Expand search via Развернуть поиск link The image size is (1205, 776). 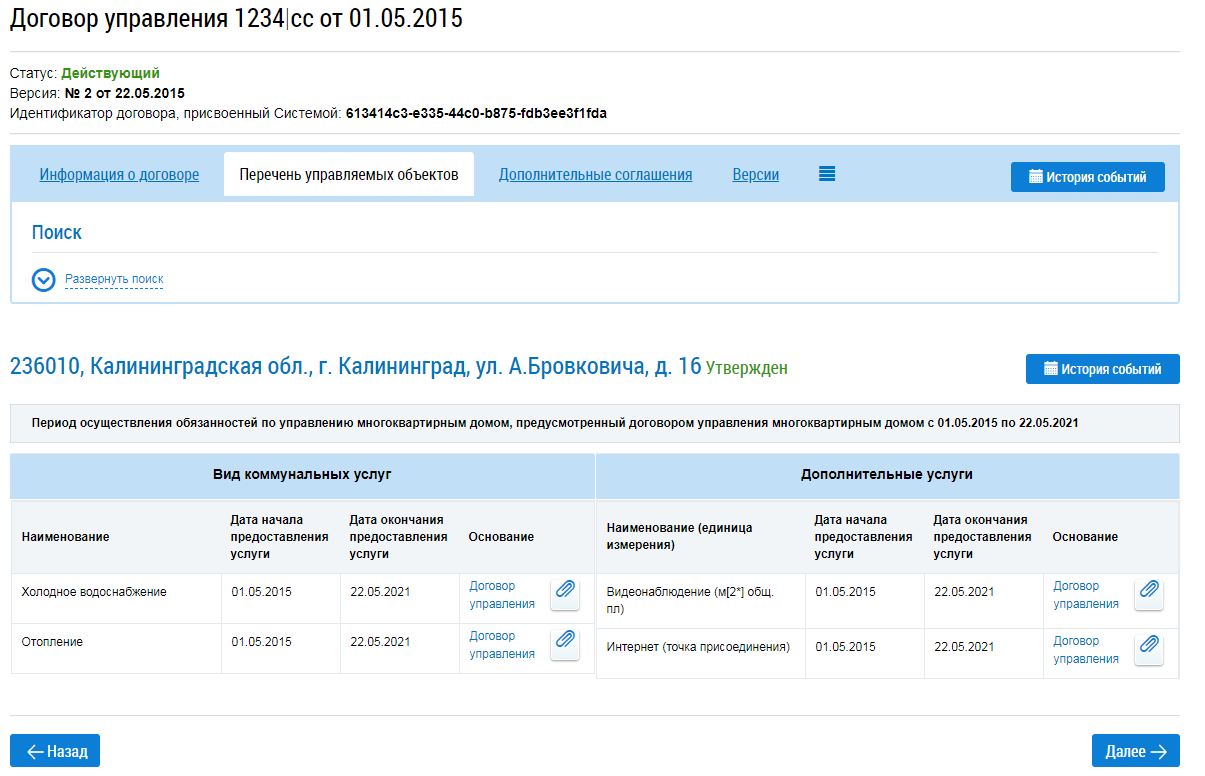(x=114, y=280)
